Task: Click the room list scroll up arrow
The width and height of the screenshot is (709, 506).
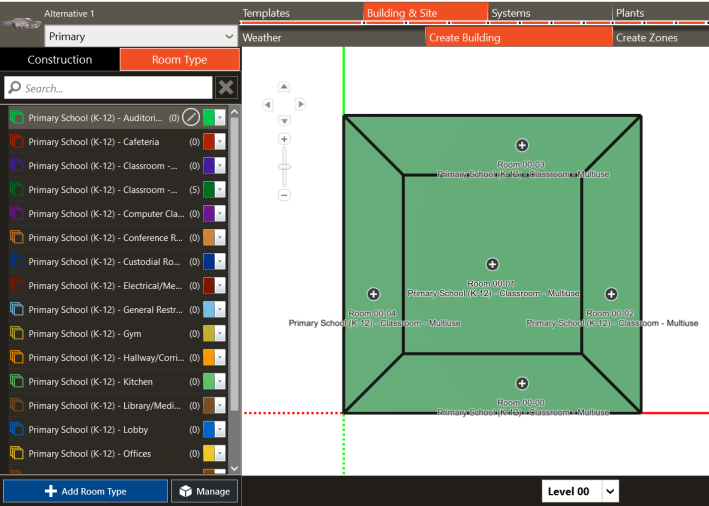Action: coord(234,112)
